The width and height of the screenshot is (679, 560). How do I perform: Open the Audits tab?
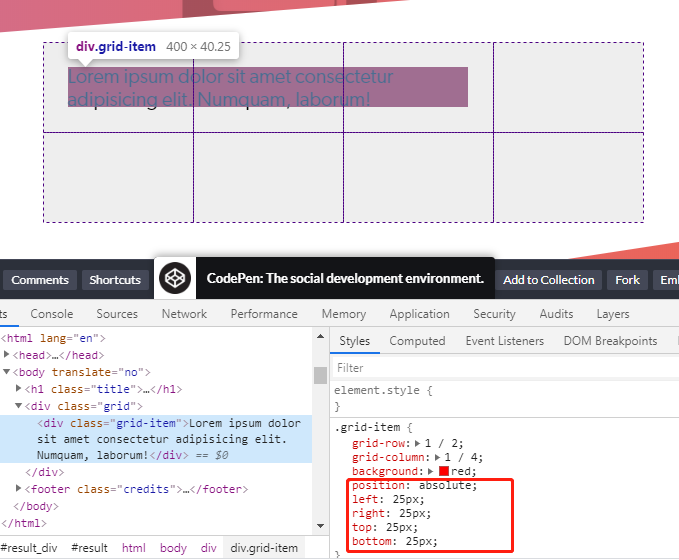[556, 314]
